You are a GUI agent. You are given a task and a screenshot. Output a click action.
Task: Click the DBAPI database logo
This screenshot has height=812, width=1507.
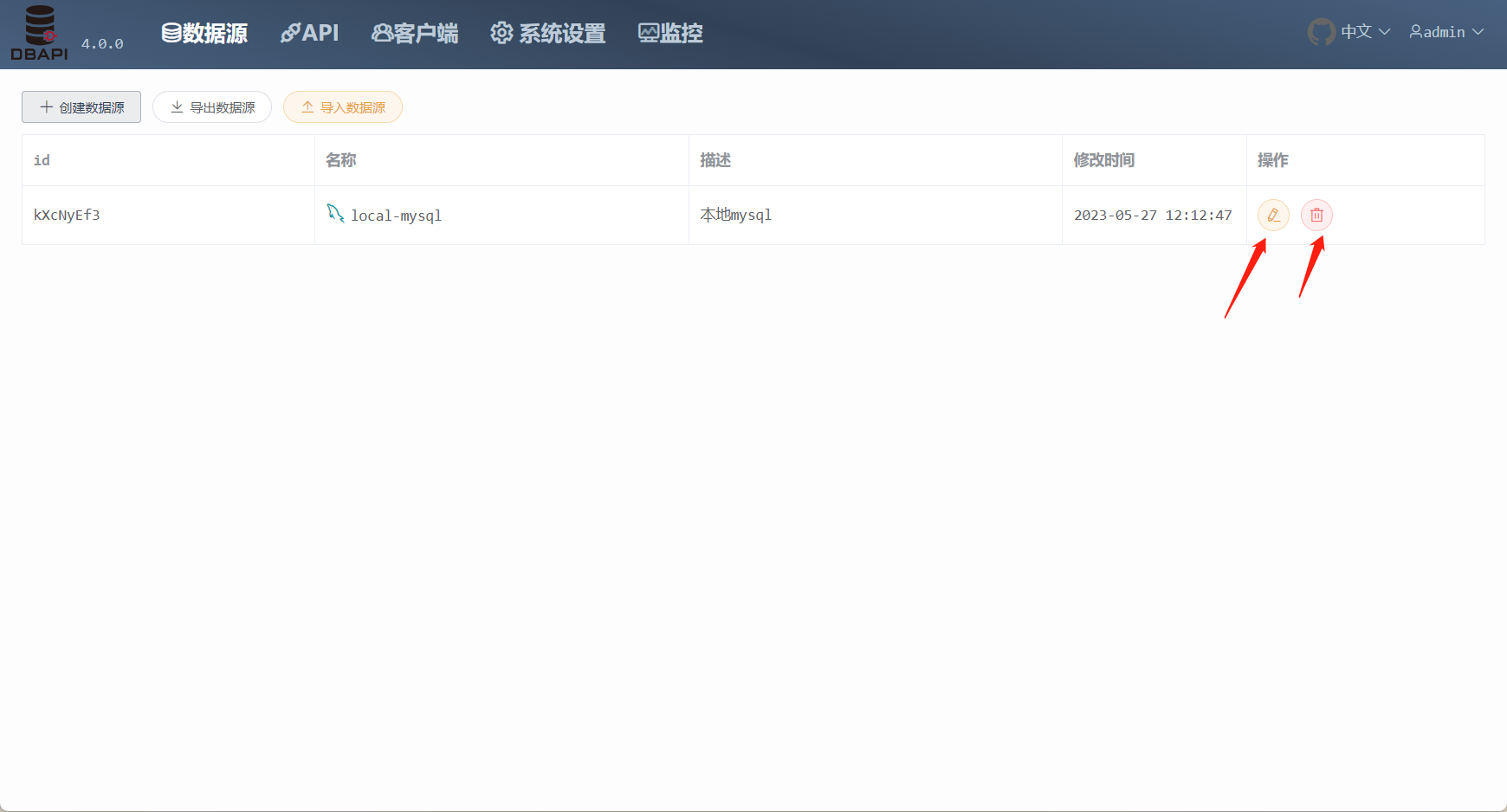pyautogui.click(x=39, y=33)
